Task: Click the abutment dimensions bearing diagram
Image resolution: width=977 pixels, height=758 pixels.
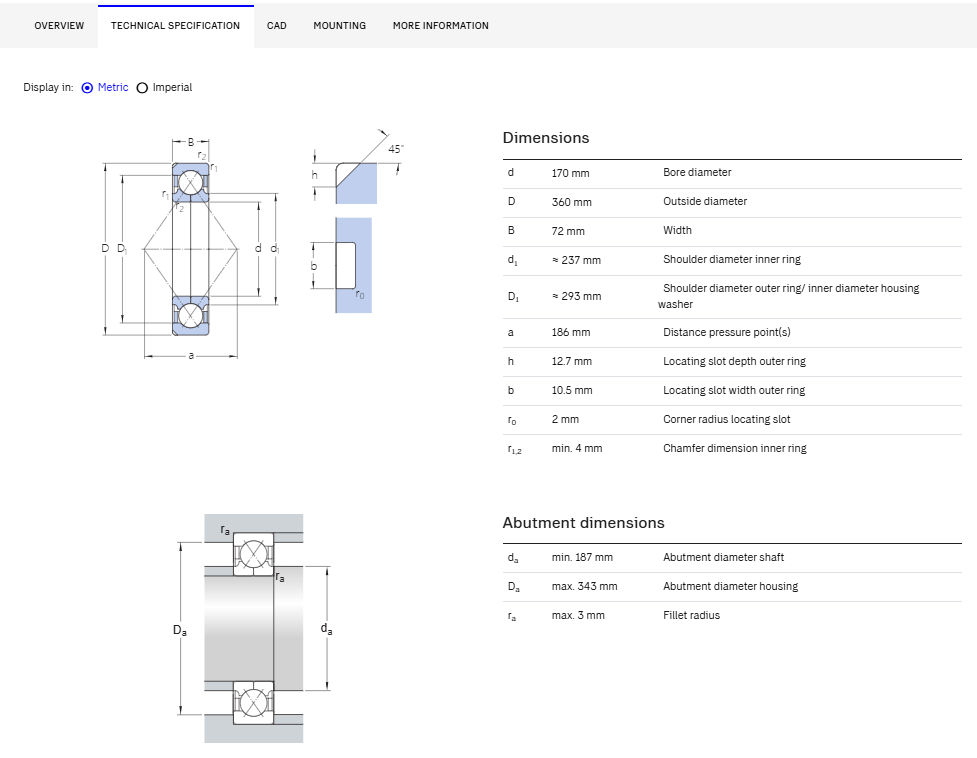Action: (254, 628)
